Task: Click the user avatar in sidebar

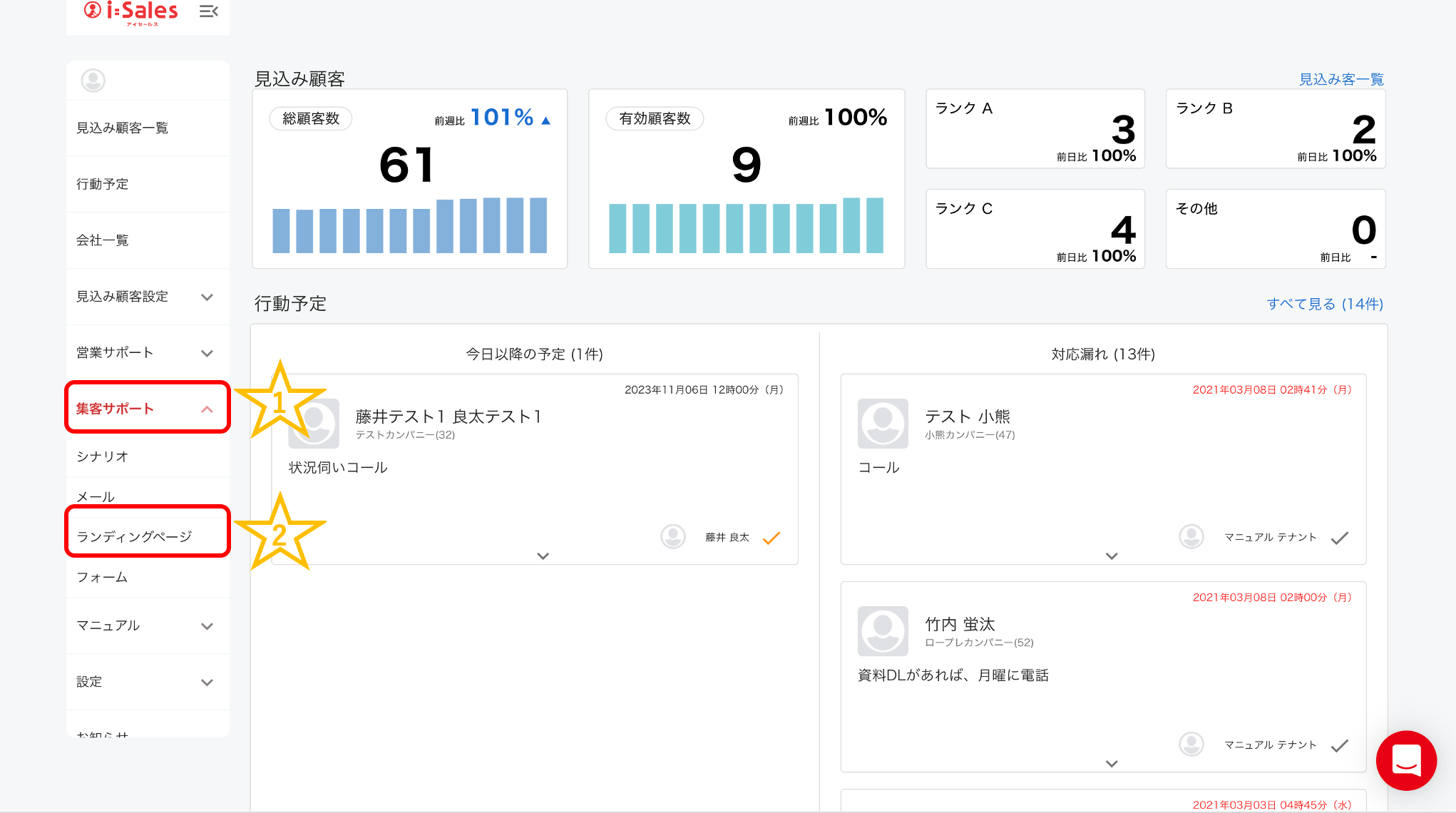Action: point(93,81)
